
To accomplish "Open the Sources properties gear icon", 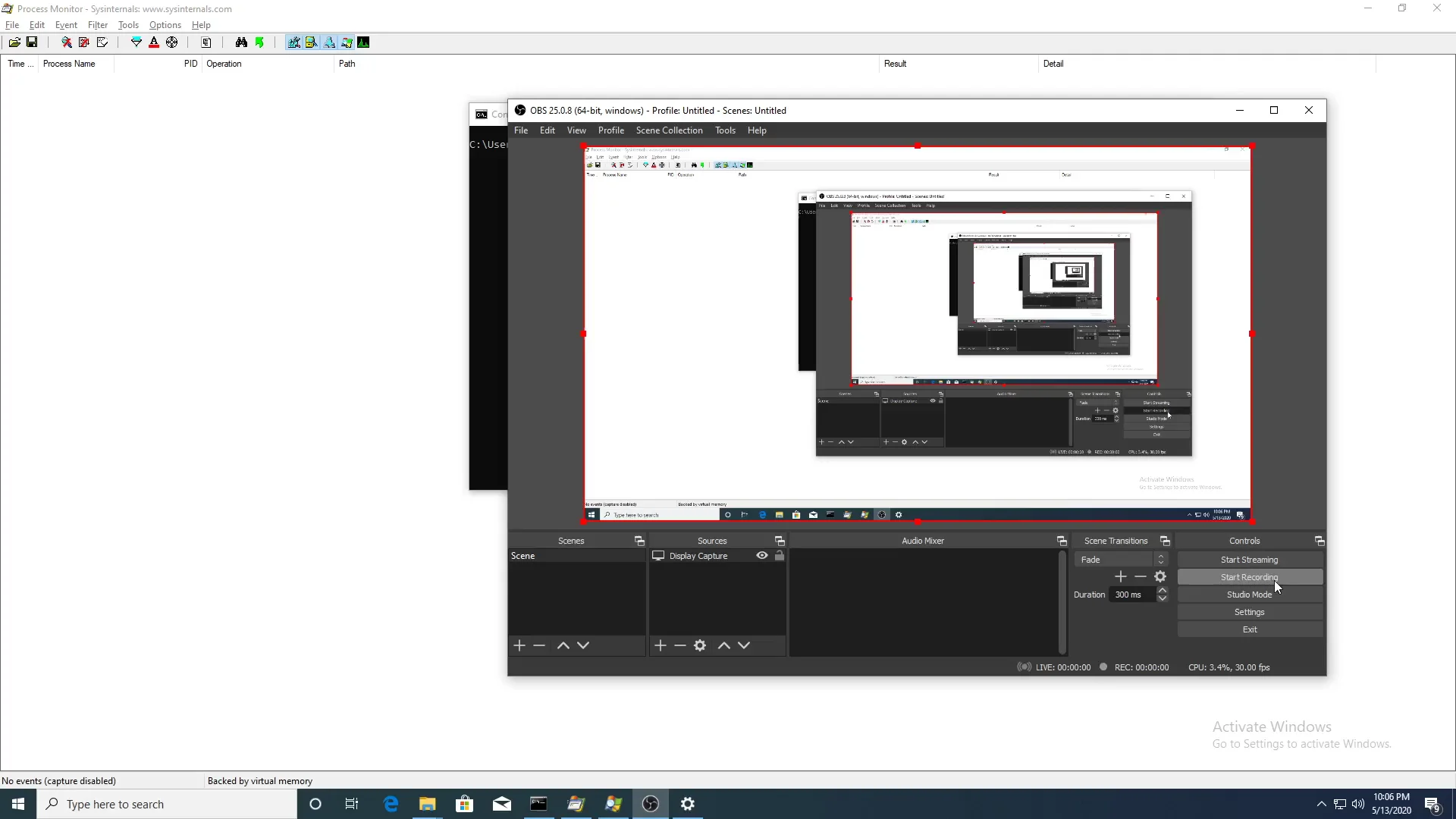I will (700, 645).
